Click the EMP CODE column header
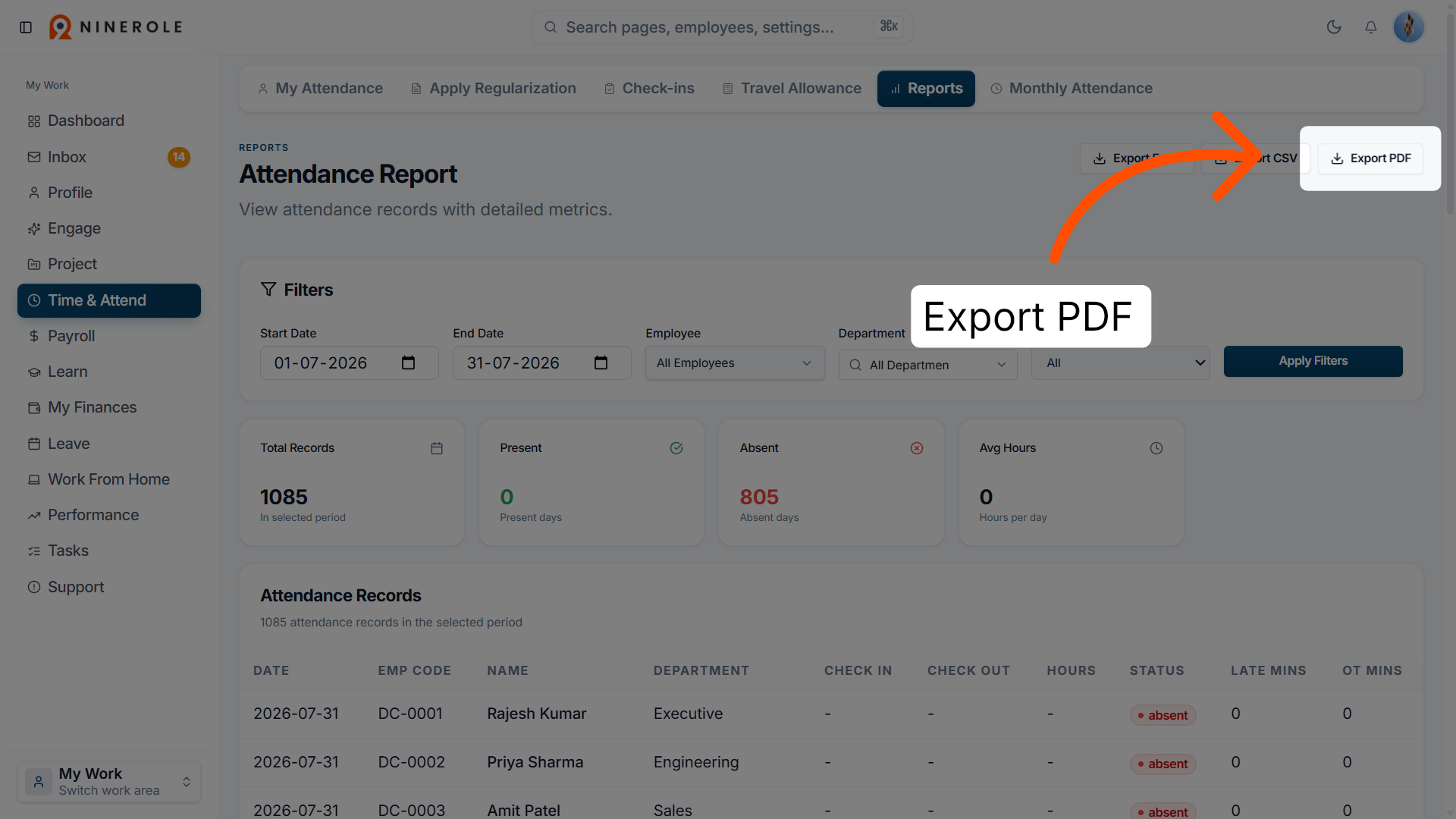Viewport: 1456px width, 819px height. (414, 670)
